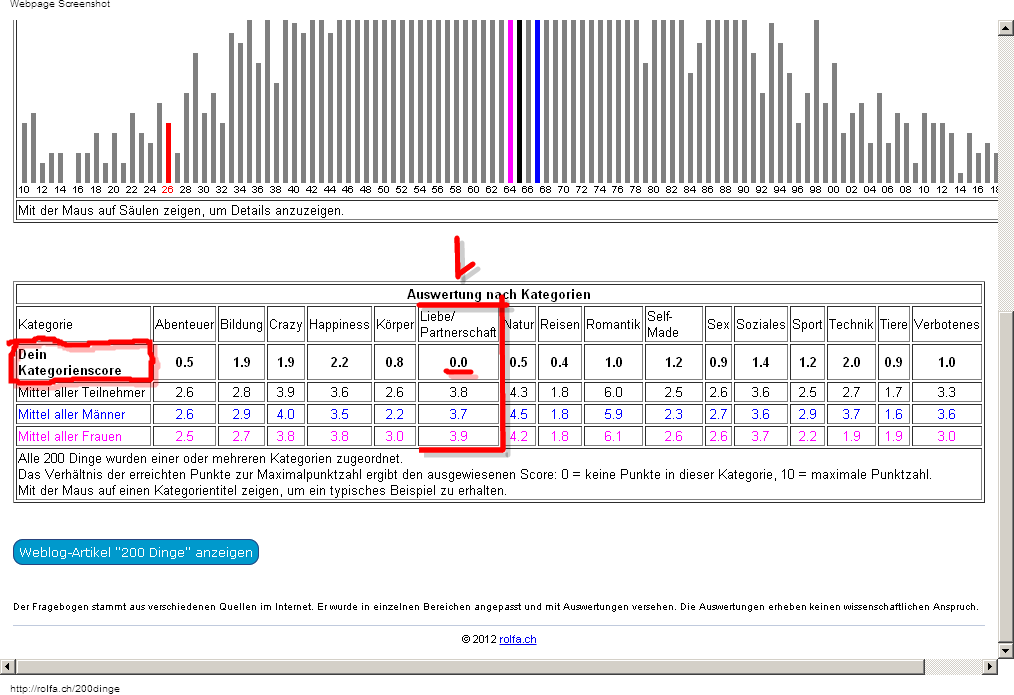Click the horizontal scrollbar left arrow
This screenshot has width=1014, height=695.
[x=7, y=666]
